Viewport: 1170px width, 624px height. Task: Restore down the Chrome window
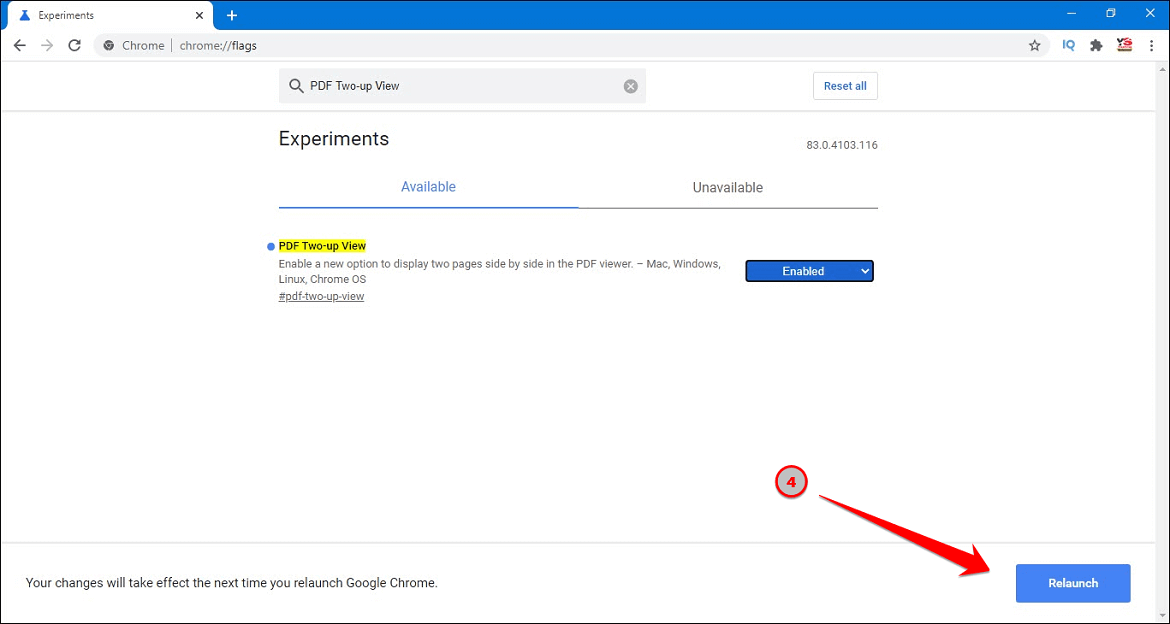pyautogui.click(x=1110, y=13)
